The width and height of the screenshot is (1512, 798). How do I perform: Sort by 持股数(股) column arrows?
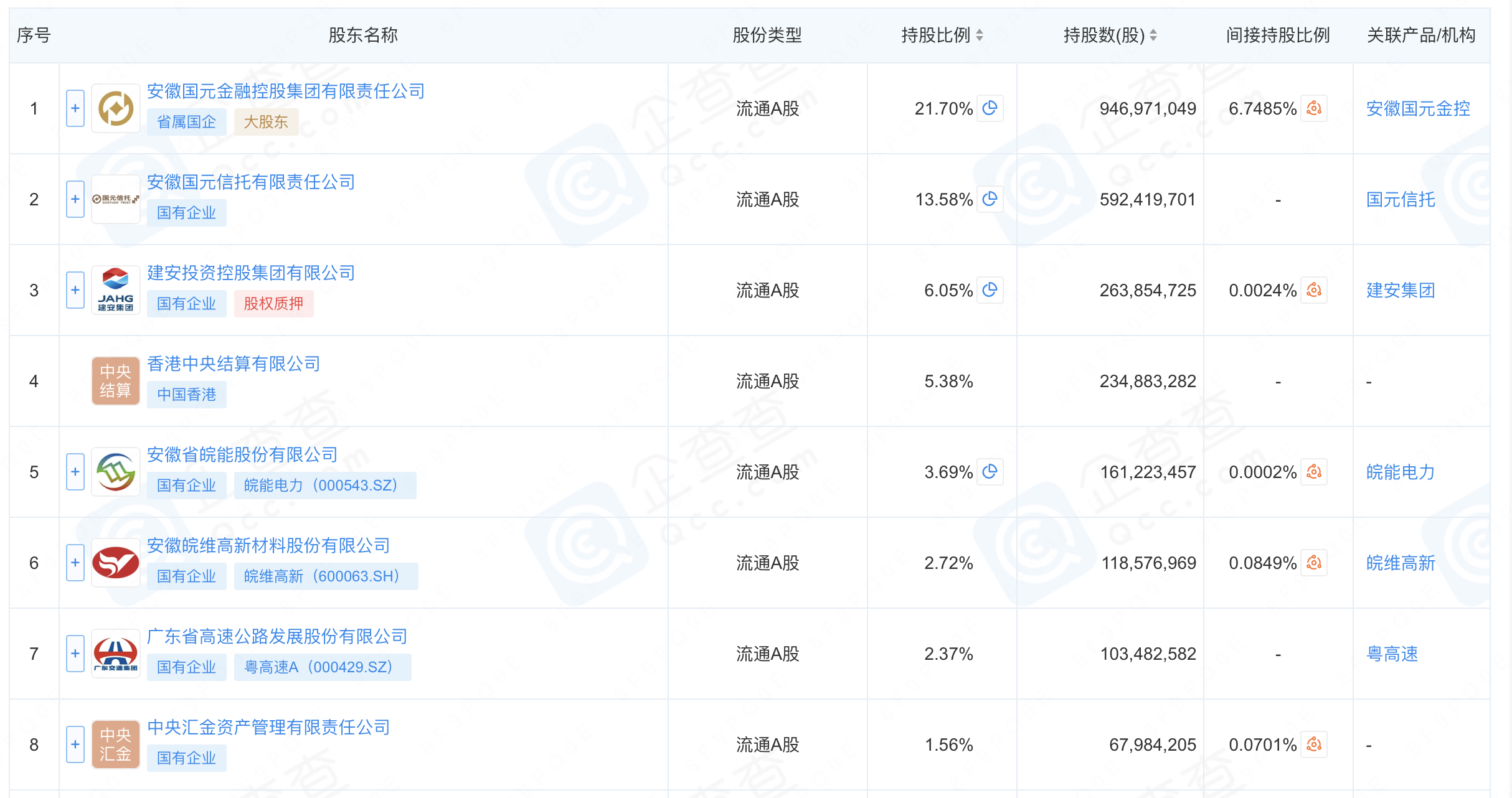pyautogui.click(x=1153, y=35)
